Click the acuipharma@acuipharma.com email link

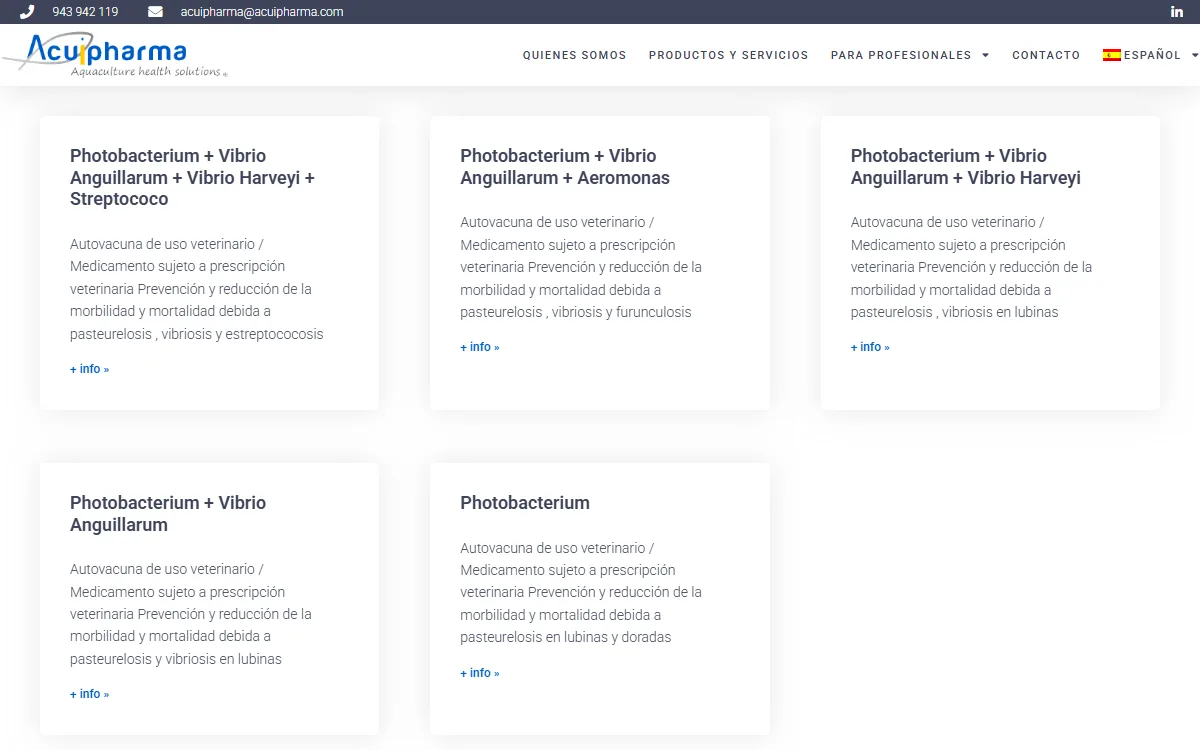coord(262,12)
